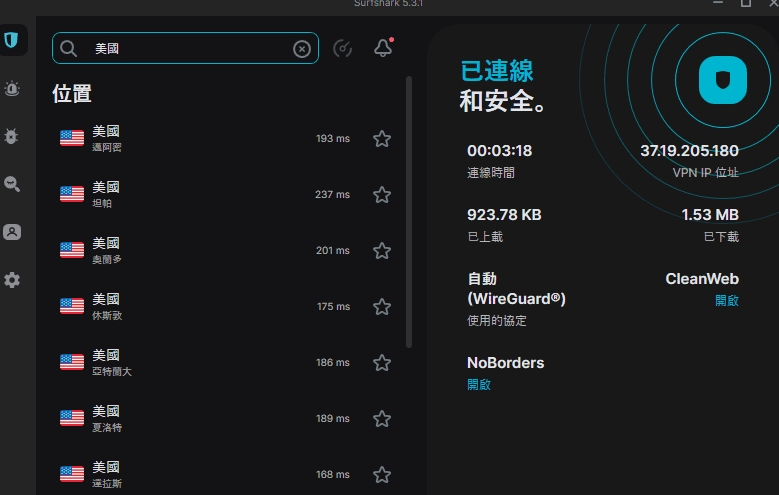Click the VPN IP address 37.19.205.180
Image resolution: width=779 pixels, height=495 pixels.
tap(689, 151)
